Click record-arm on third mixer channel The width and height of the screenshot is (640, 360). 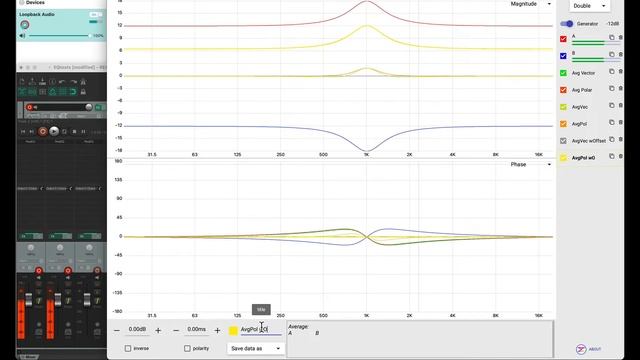(97, 271)
